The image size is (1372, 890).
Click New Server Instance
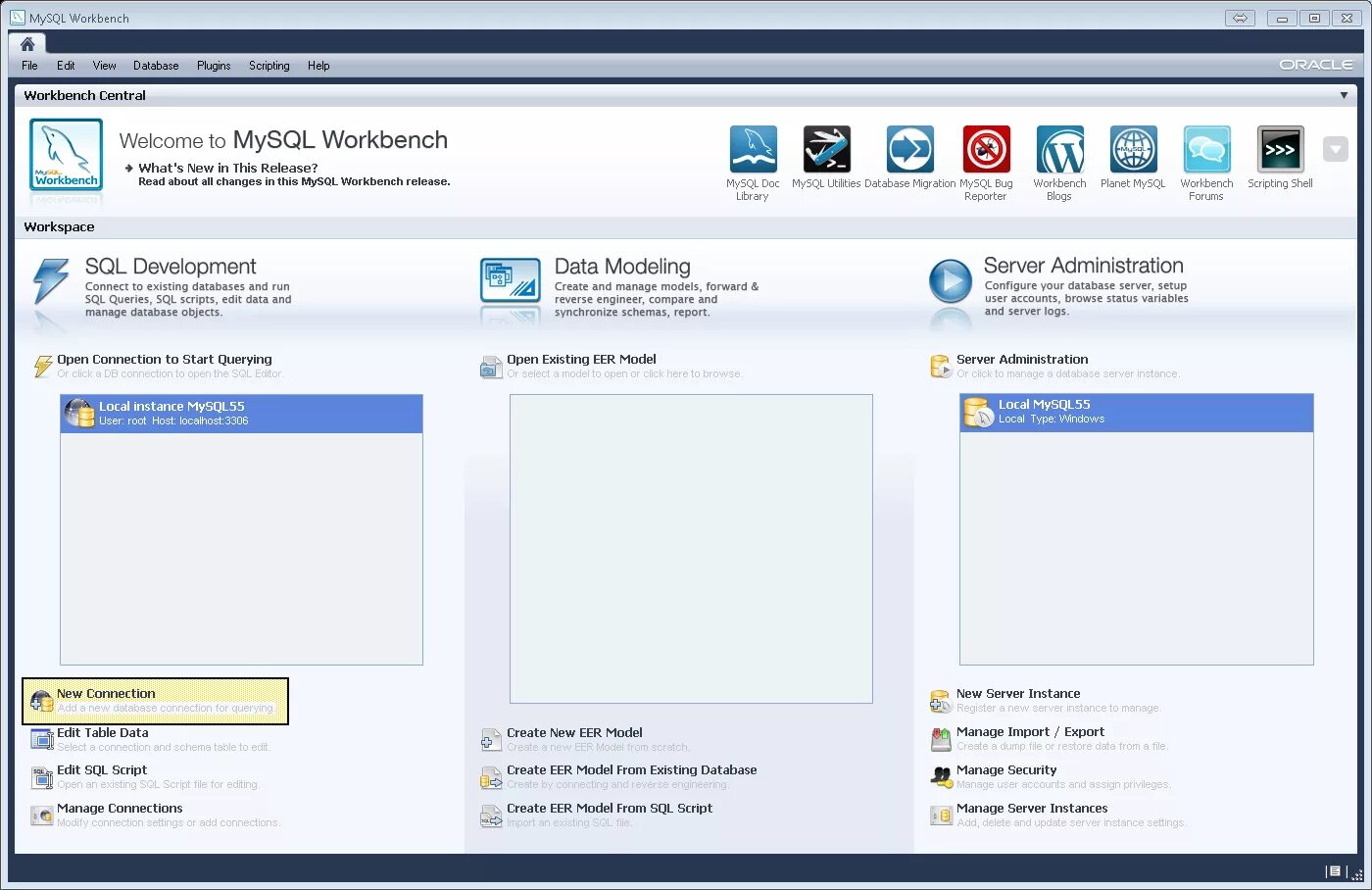[x=1018, y=693]
